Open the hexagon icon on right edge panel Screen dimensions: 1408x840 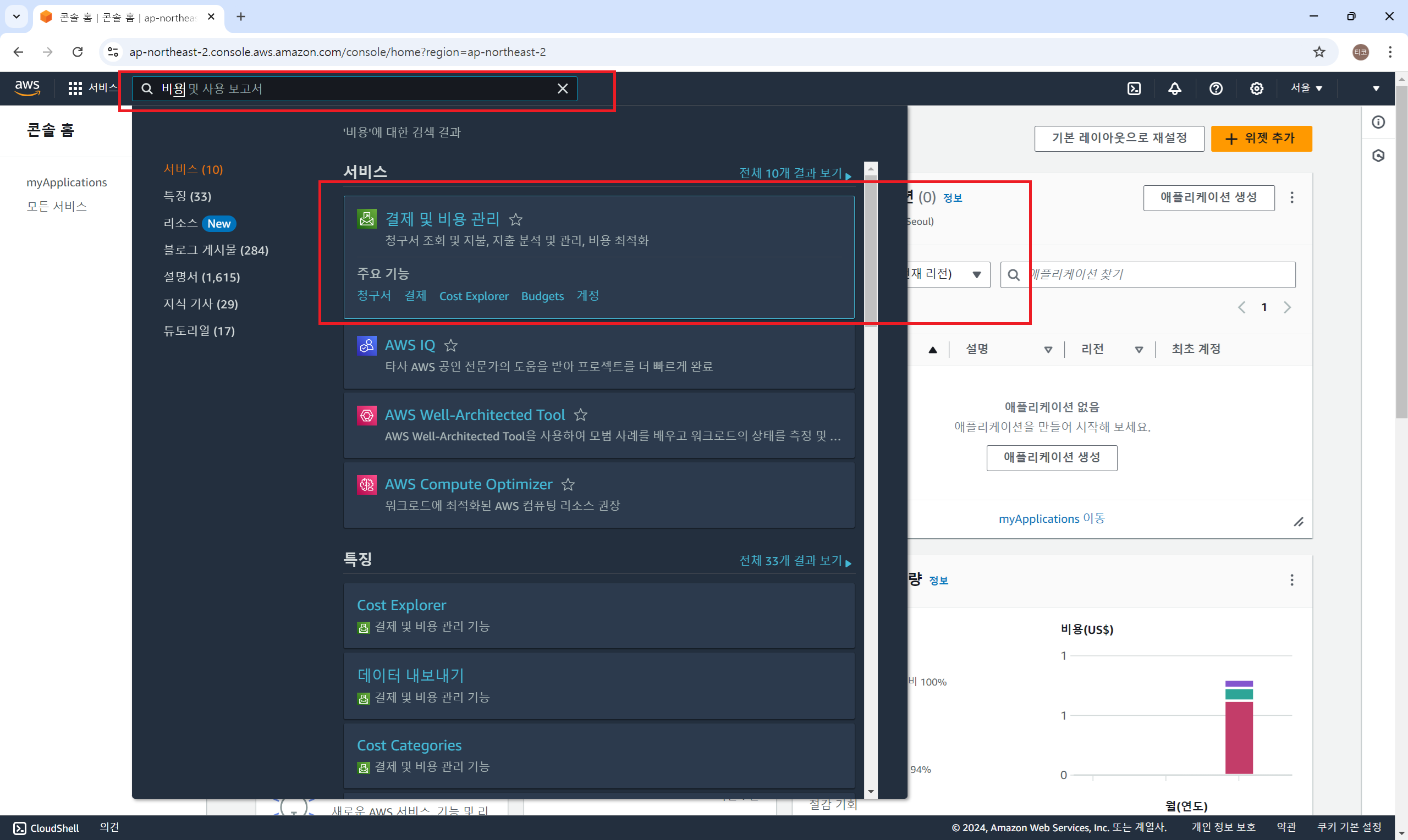tap(1378, 156)
